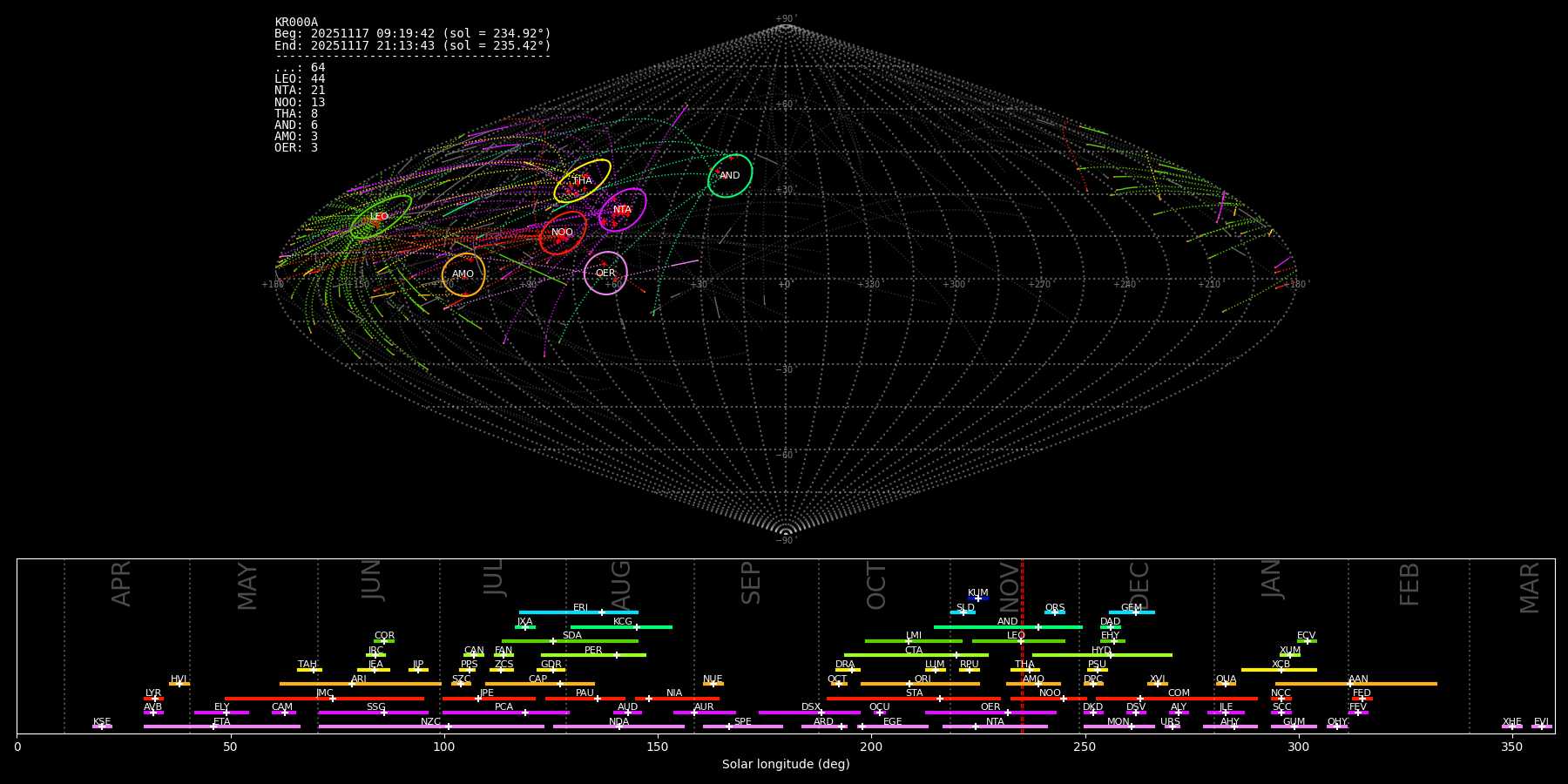Screen dimensions: 1568x784
Task: Select the ORS shower bar in timeline
Action: (x=1055, y=612)
